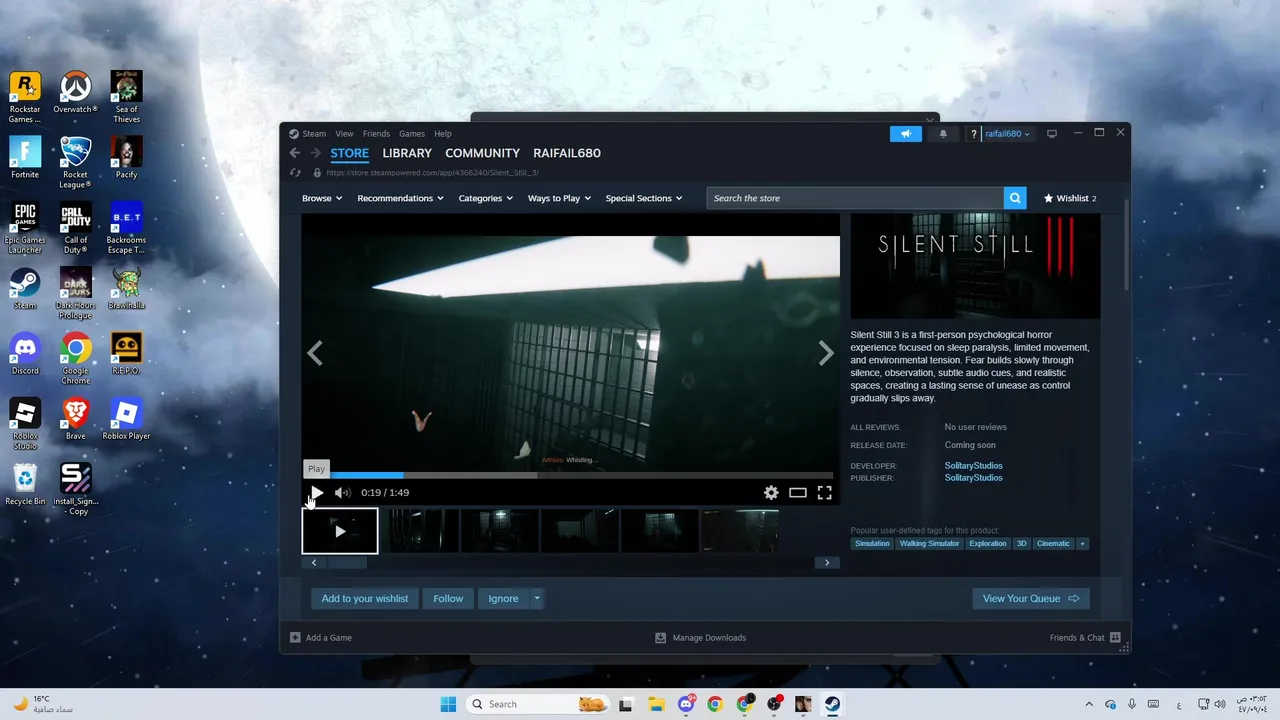This screenshot has height=720, width=1280.
Task: Go back with the navigation arrow
Action: (x=294, y=153)
